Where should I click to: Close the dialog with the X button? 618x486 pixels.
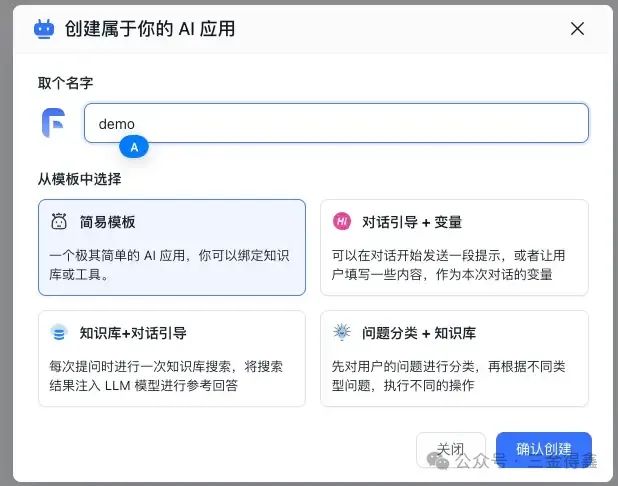click(577, 29)
